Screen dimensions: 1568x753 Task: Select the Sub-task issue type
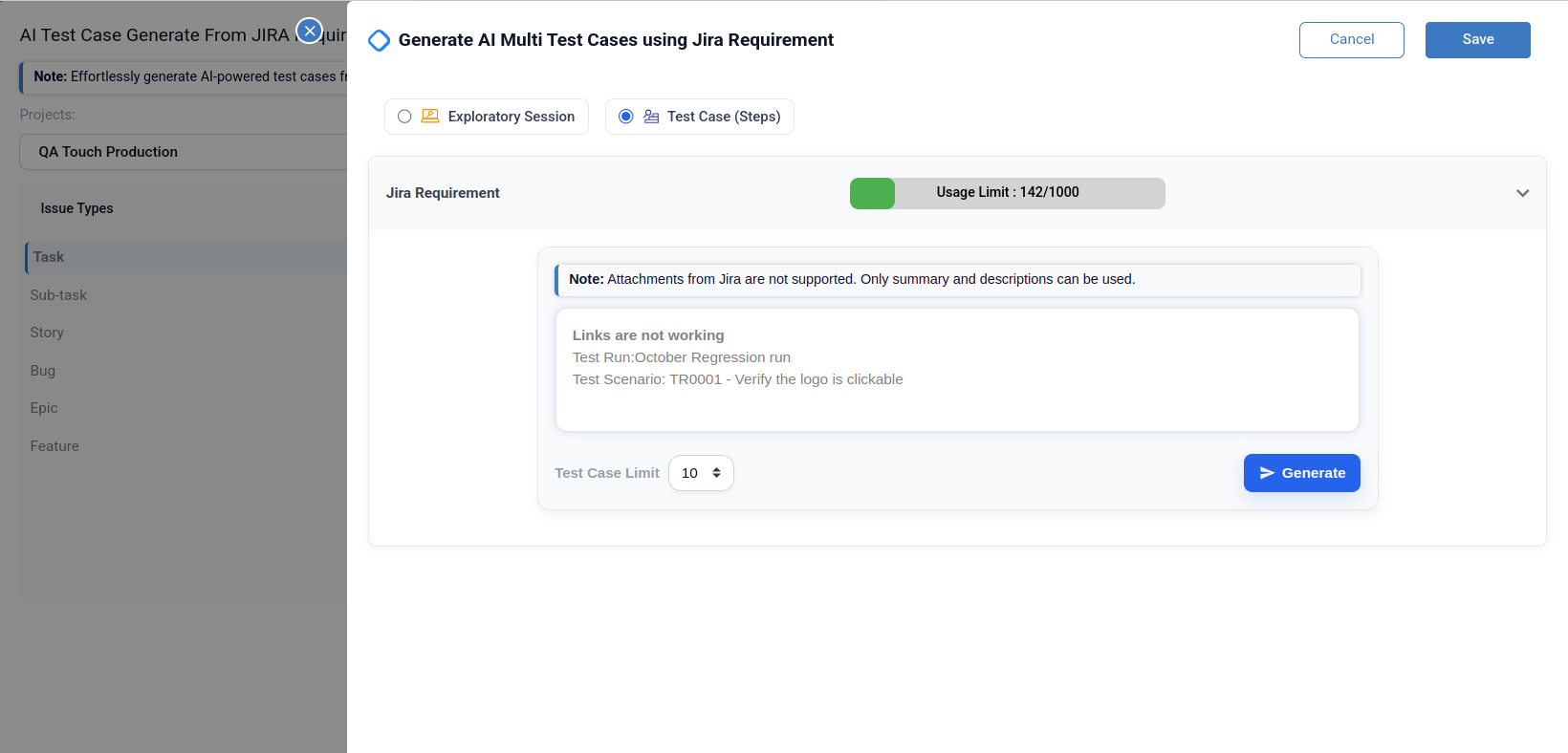(58, 295)
